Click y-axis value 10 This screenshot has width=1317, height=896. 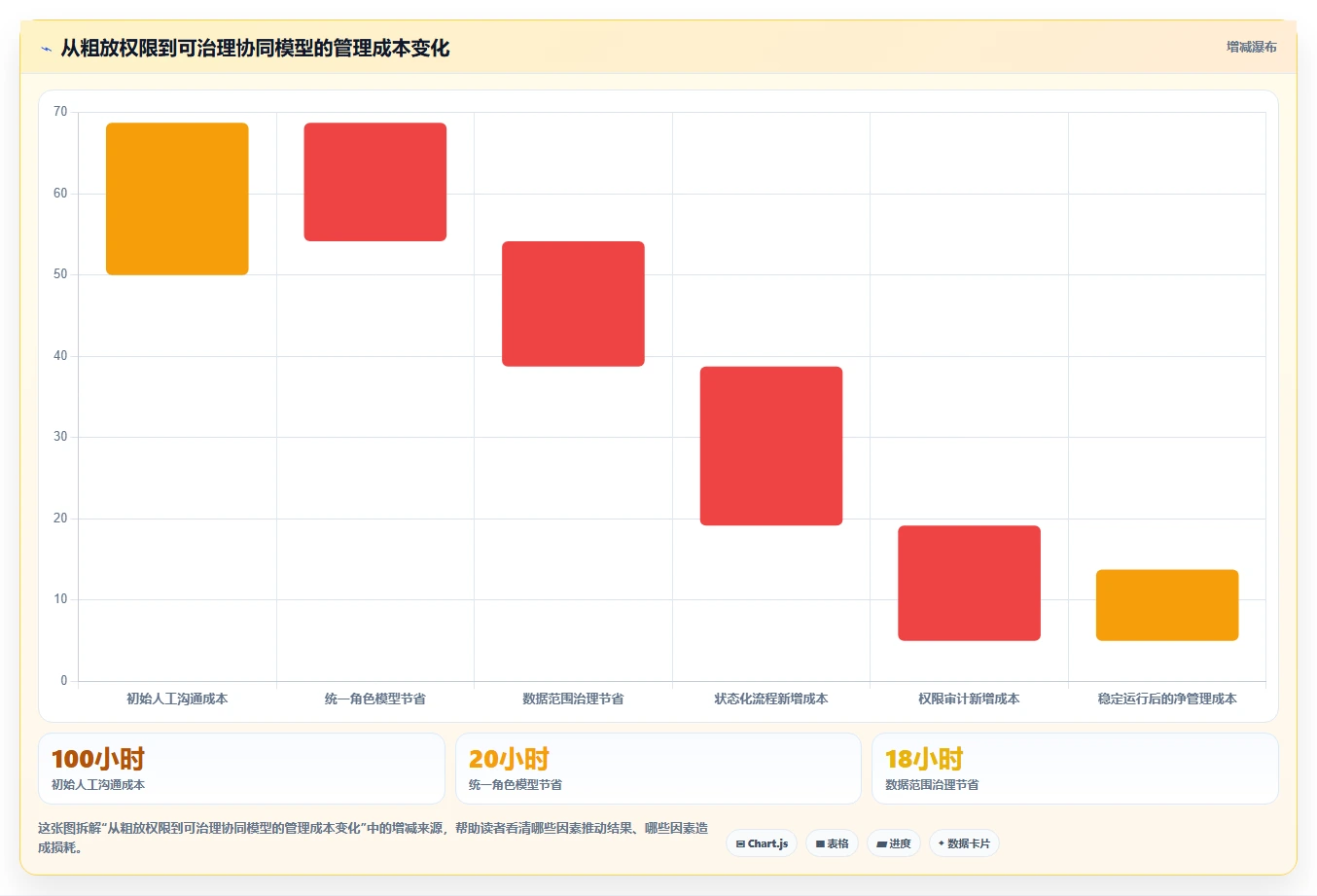pos(60,599)
